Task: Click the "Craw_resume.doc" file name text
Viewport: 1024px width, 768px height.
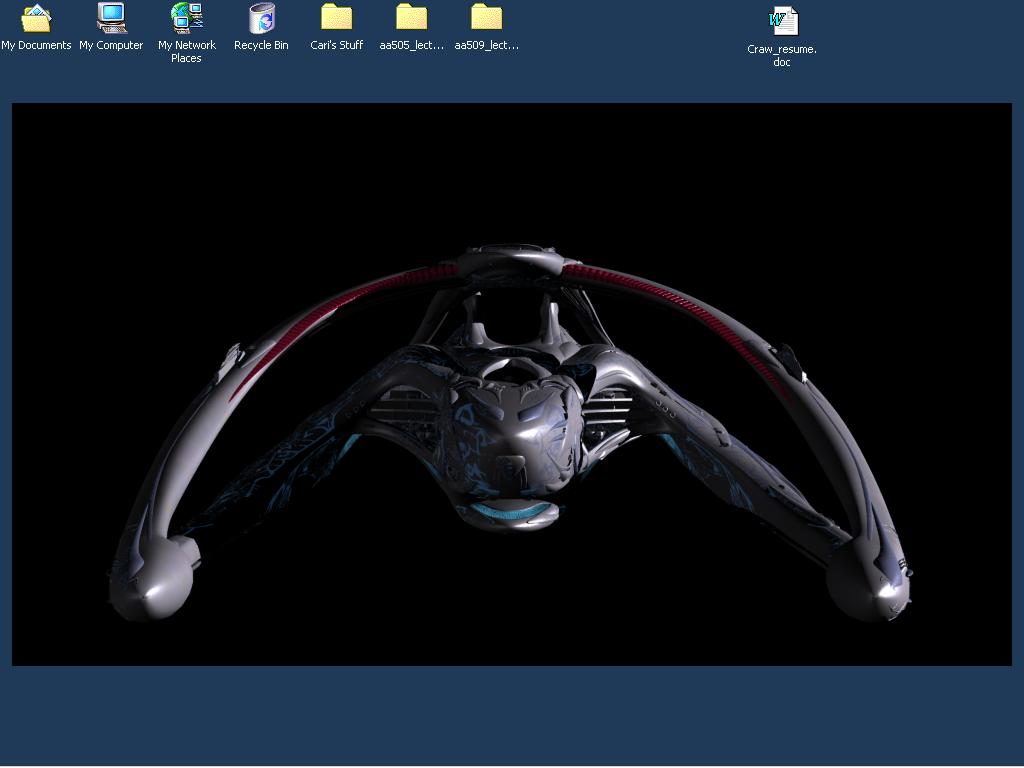Action: [x=782, y=56]
